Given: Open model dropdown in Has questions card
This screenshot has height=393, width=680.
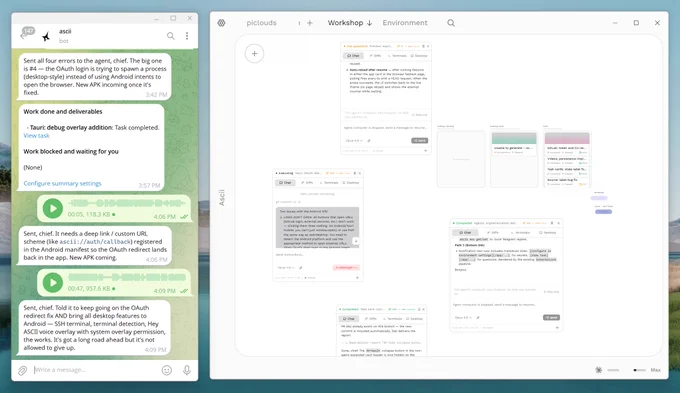Looking at the screenshot, I should pos(354,141).
